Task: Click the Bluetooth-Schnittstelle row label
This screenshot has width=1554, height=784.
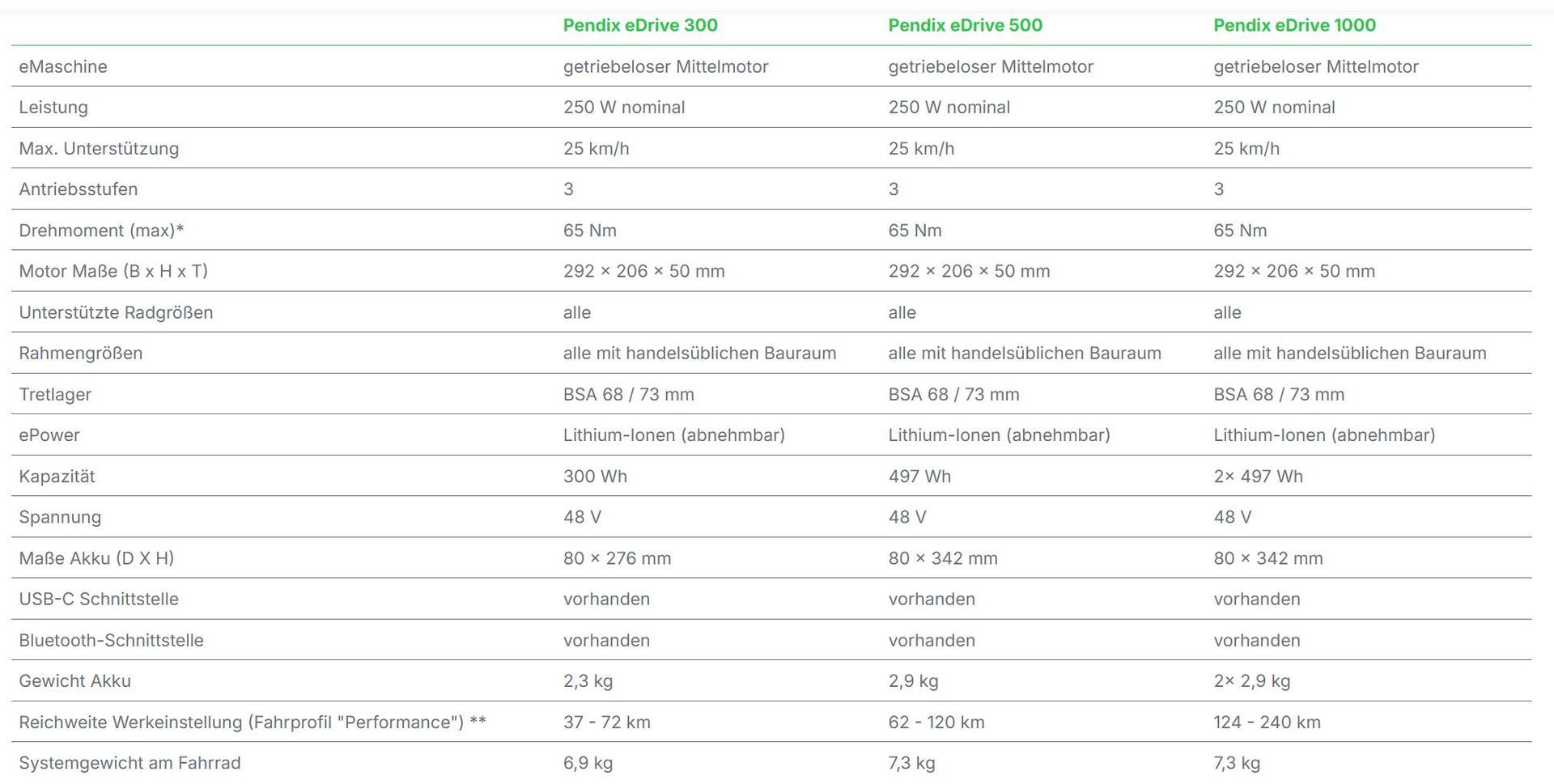Action: click(x=111, y=640)
